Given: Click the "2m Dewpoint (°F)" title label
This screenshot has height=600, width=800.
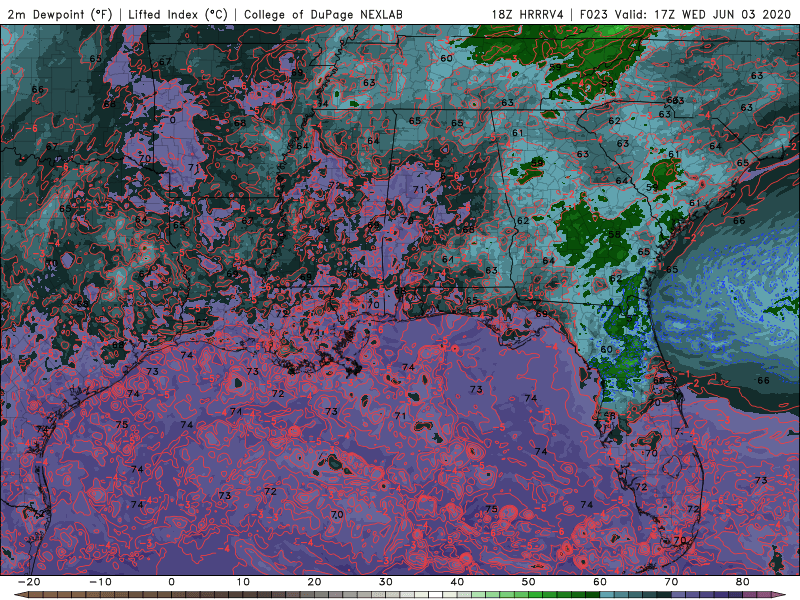Looking at the screenshot, I should [x=59, y=14].
